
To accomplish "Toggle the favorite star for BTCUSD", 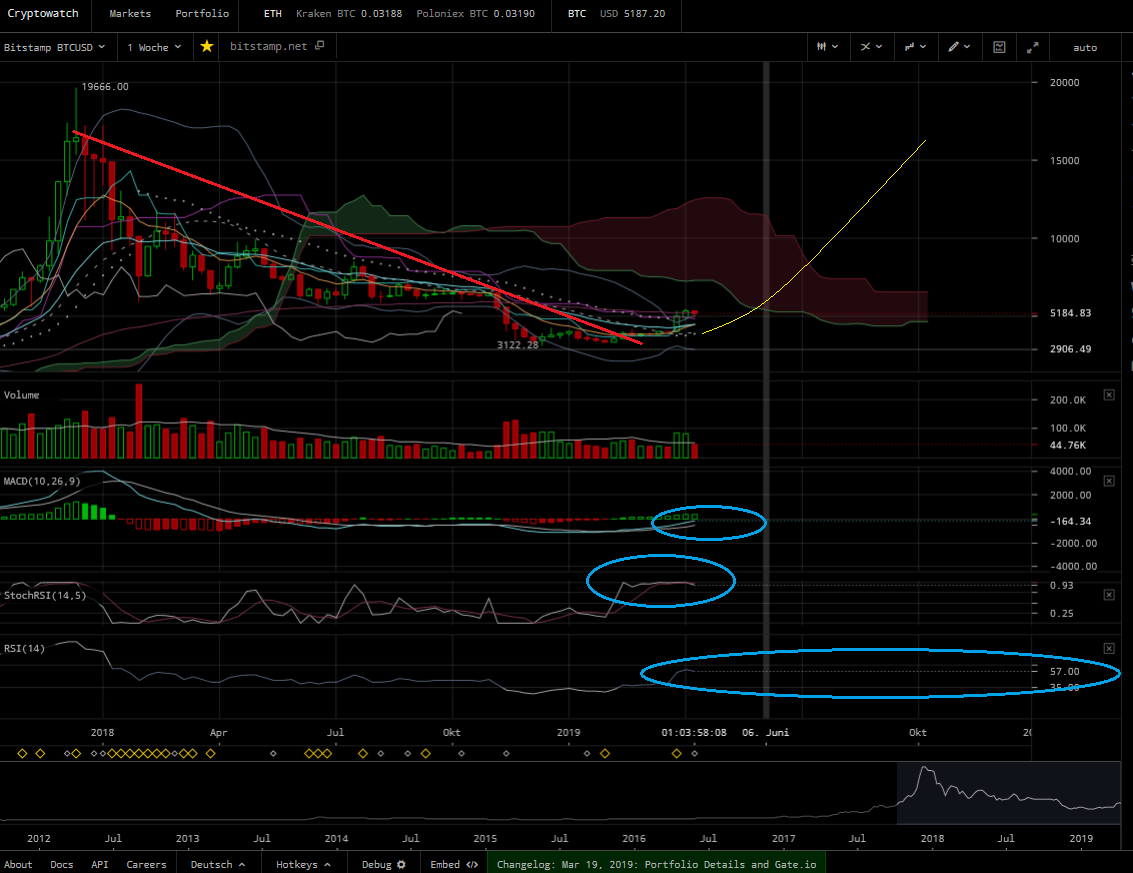I will pyautogui.click(x=207, y=46).
